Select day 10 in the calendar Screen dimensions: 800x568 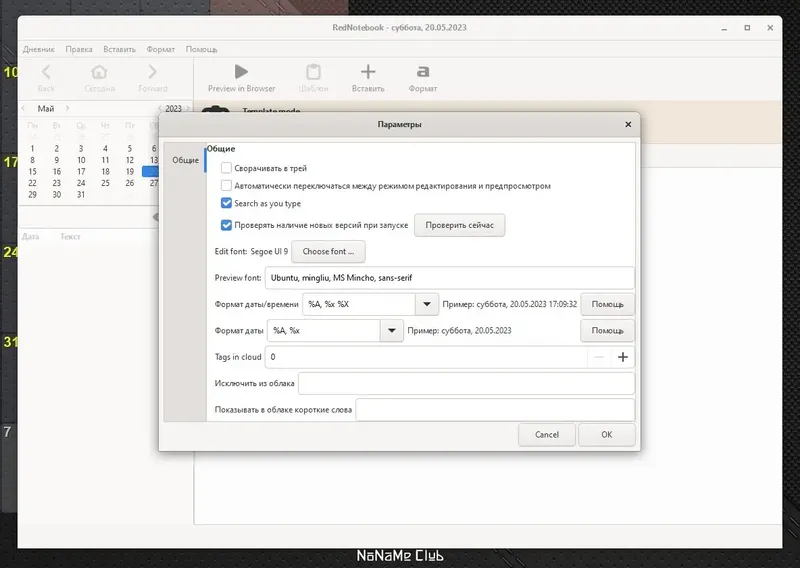point(81,160)
